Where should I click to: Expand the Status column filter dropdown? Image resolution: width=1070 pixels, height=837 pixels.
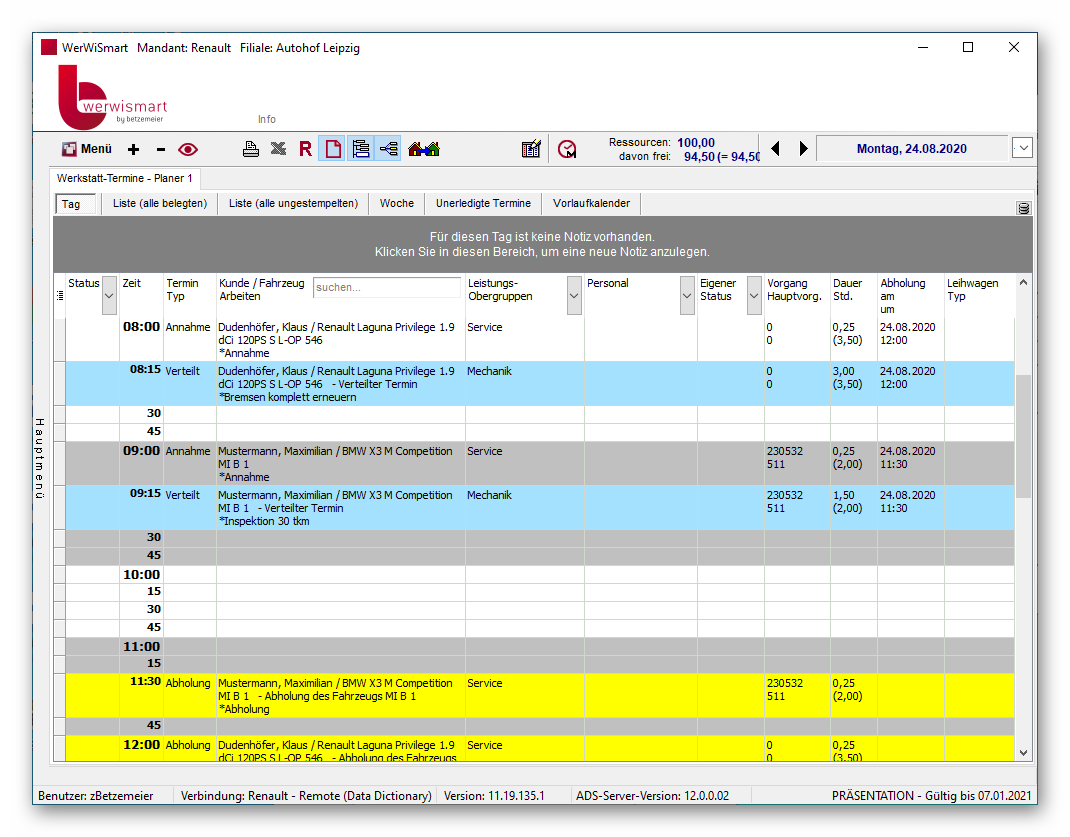(x=109, y=295)
